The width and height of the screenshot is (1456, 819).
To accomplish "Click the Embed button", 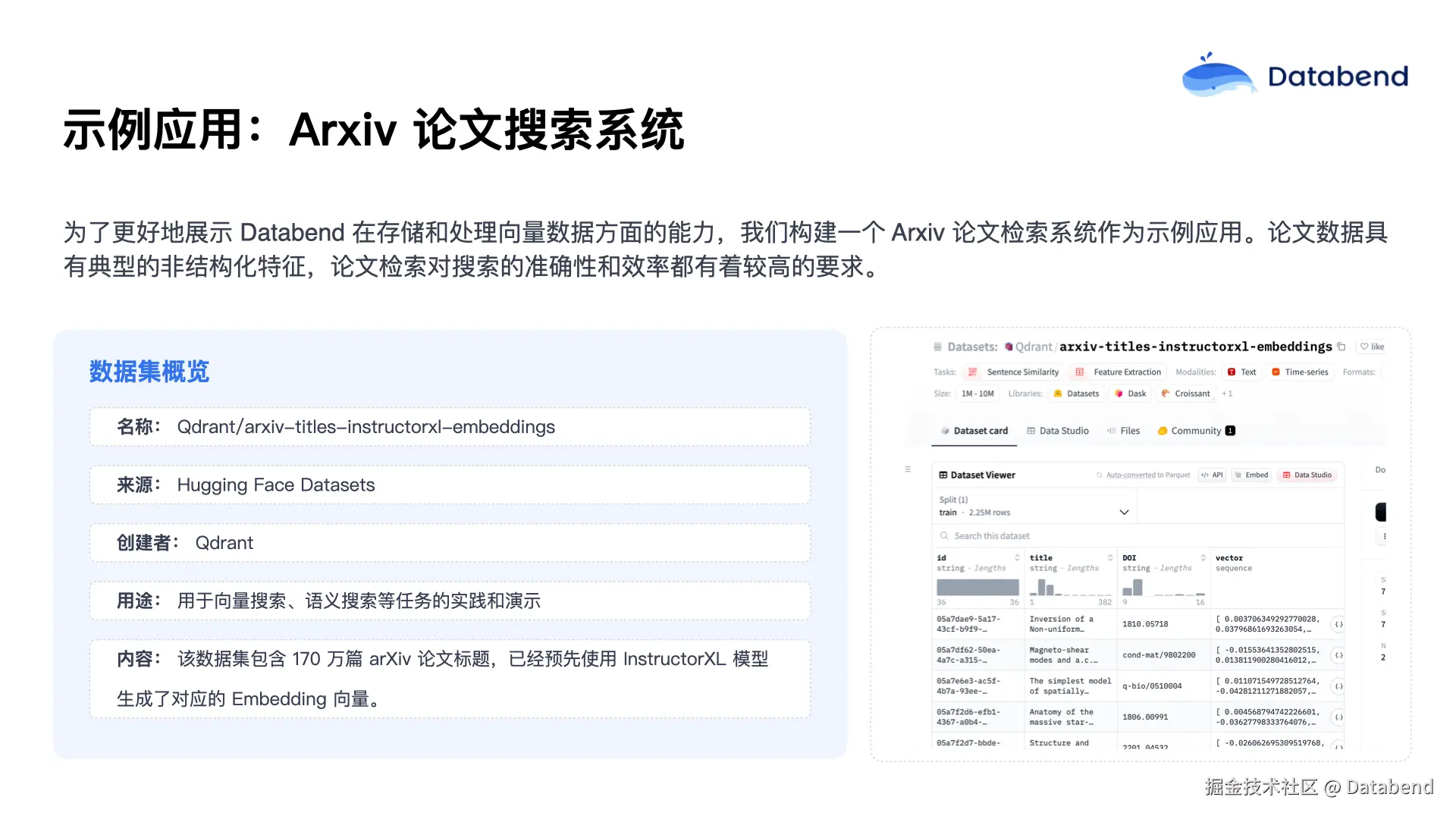I will coord(1250,475).
